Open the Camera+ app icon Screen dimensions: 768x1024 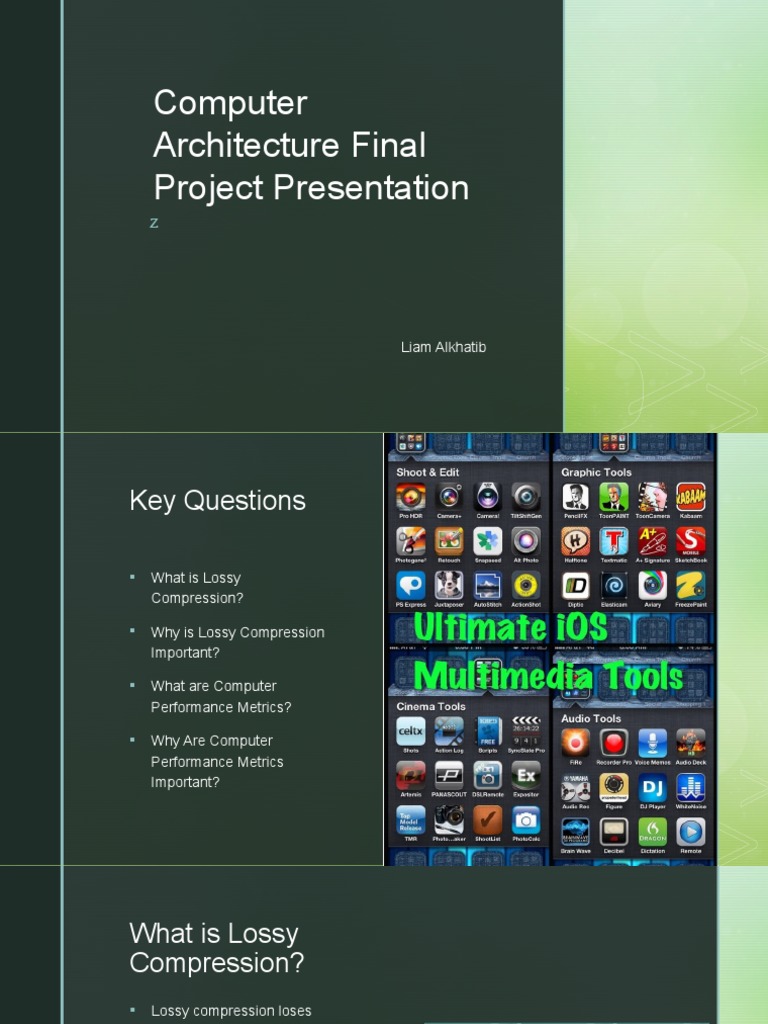point(449,497)
